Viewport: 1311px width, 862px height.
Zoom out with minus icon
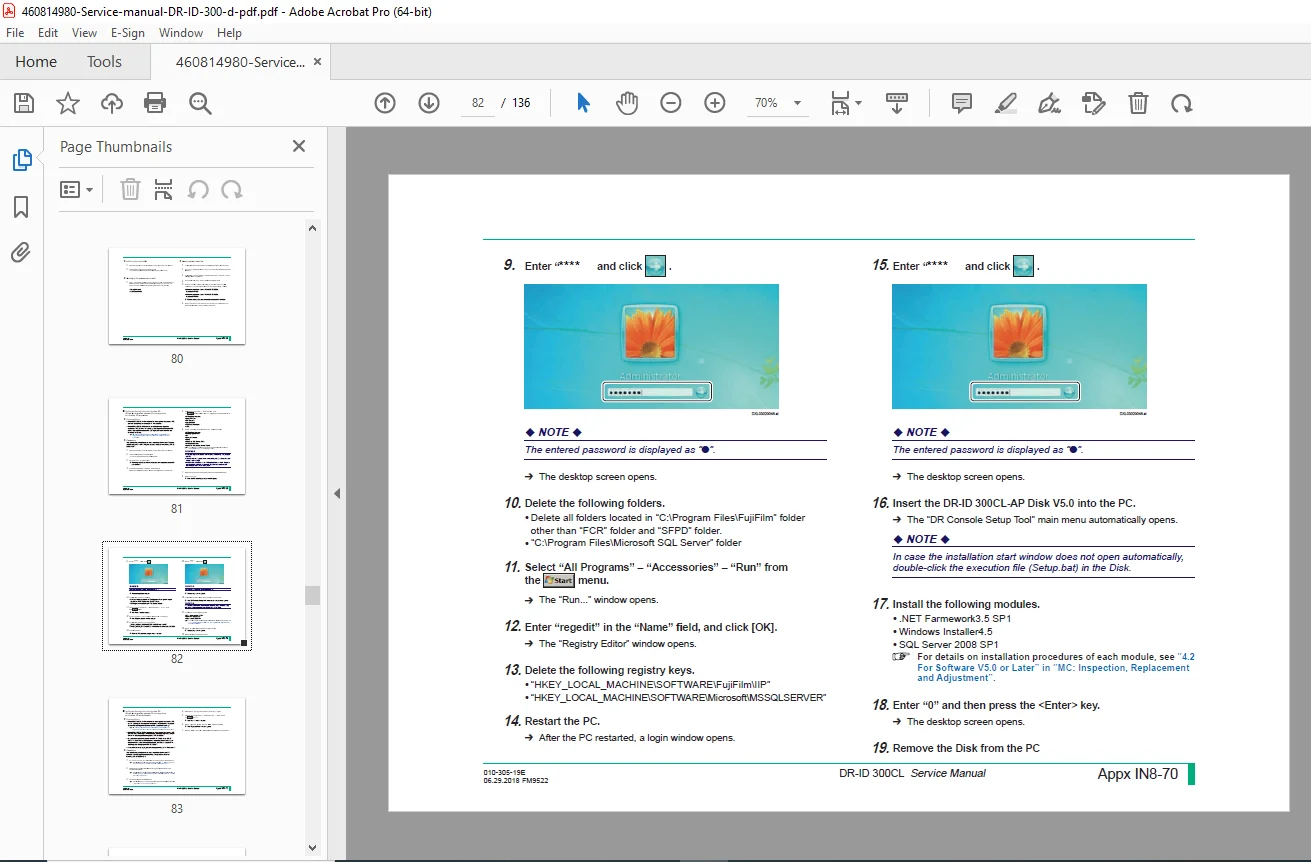tap(671, 103)
